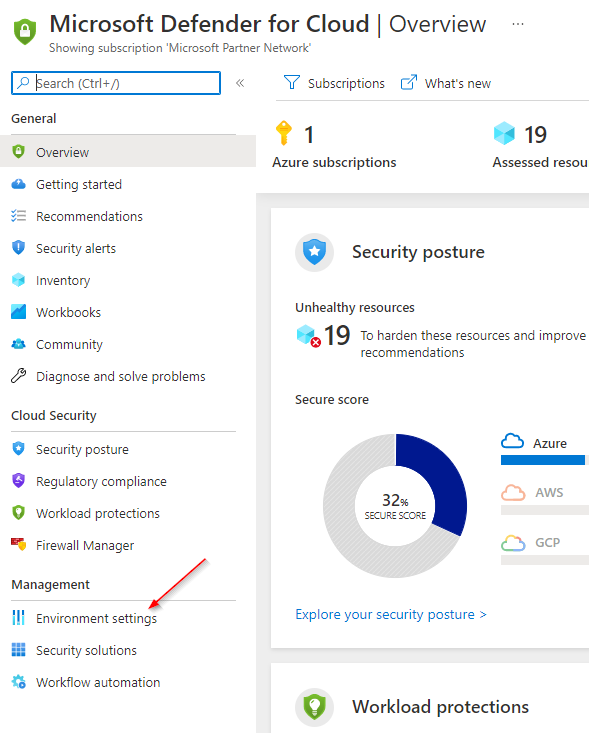Click the Security alerts shield icon

[x=18, y=247]
